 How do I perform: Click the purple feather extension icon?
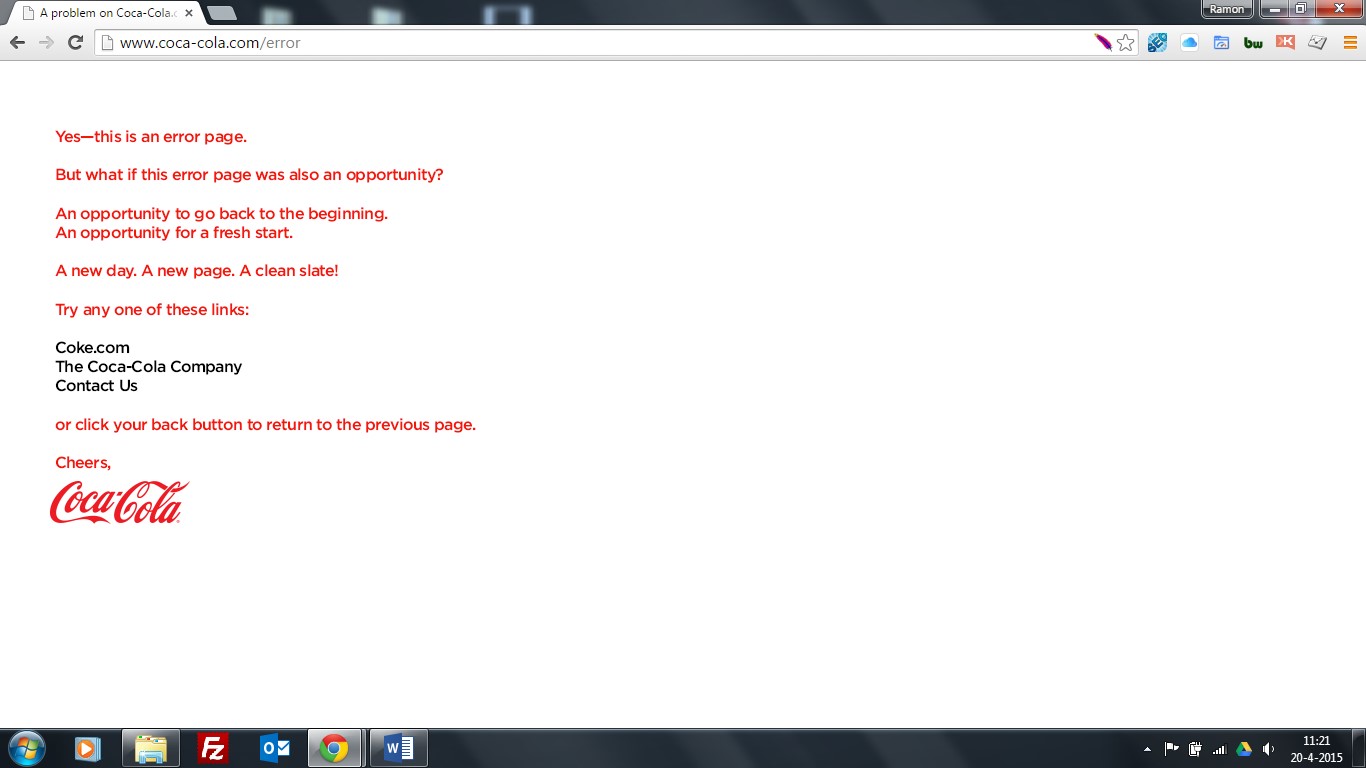[1102, 43]
